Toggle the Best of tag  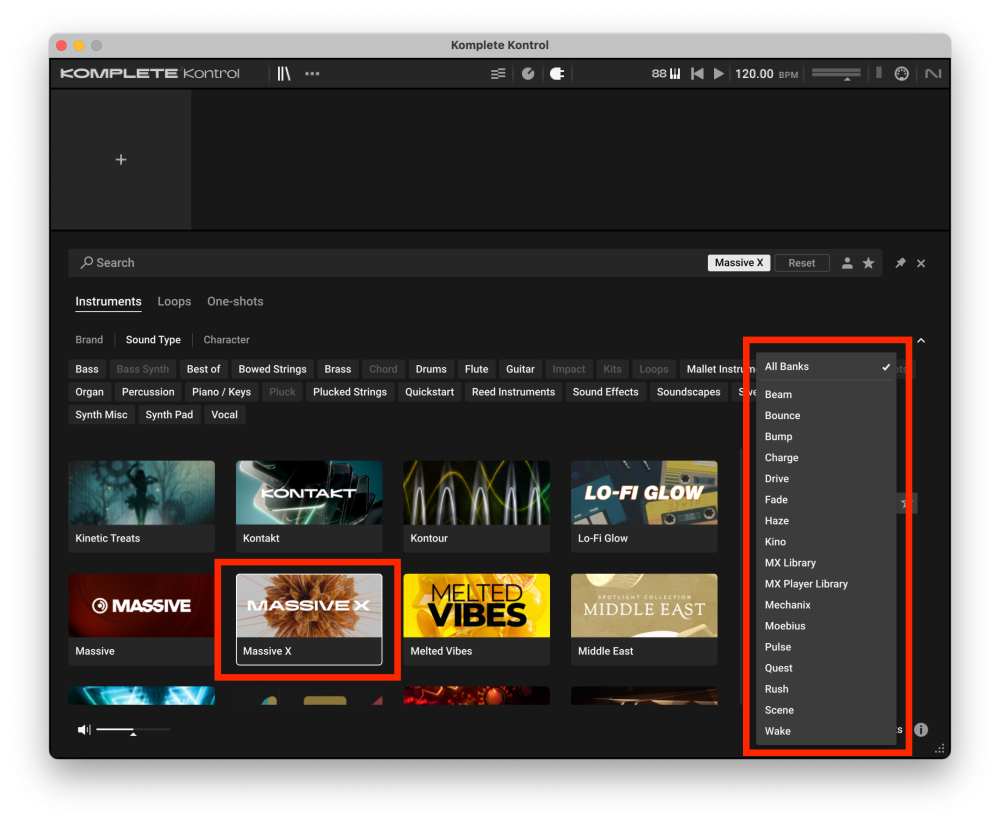(x=203, y=369)
